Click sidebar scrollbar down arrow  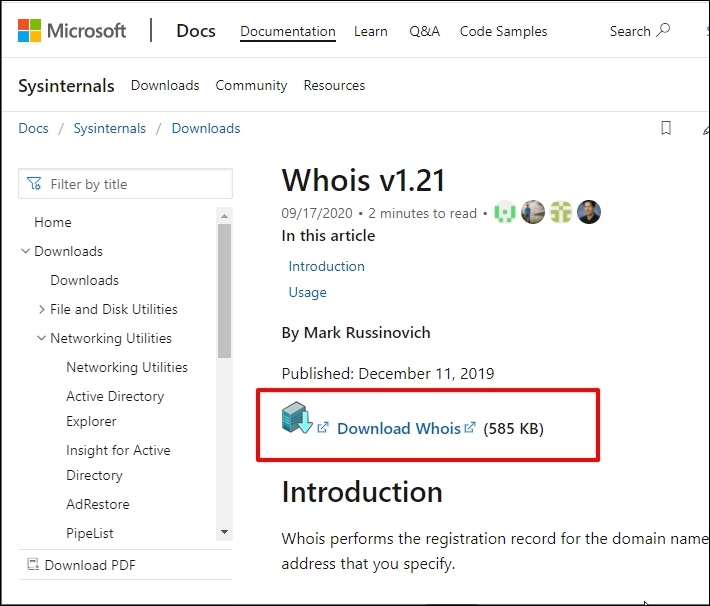(x=224, y=532)
